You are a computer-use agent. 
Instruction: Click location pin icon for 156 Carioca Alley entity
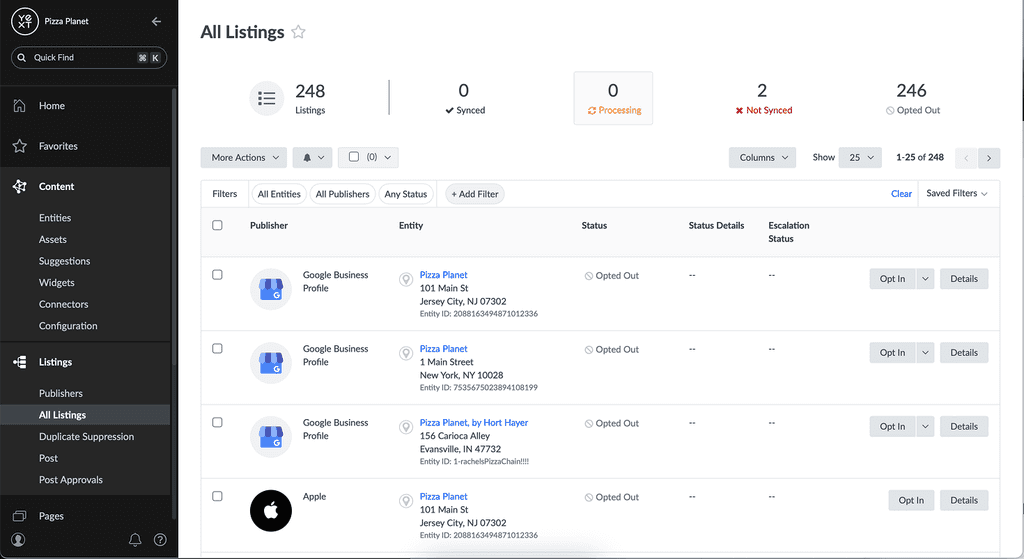(406, 427)
